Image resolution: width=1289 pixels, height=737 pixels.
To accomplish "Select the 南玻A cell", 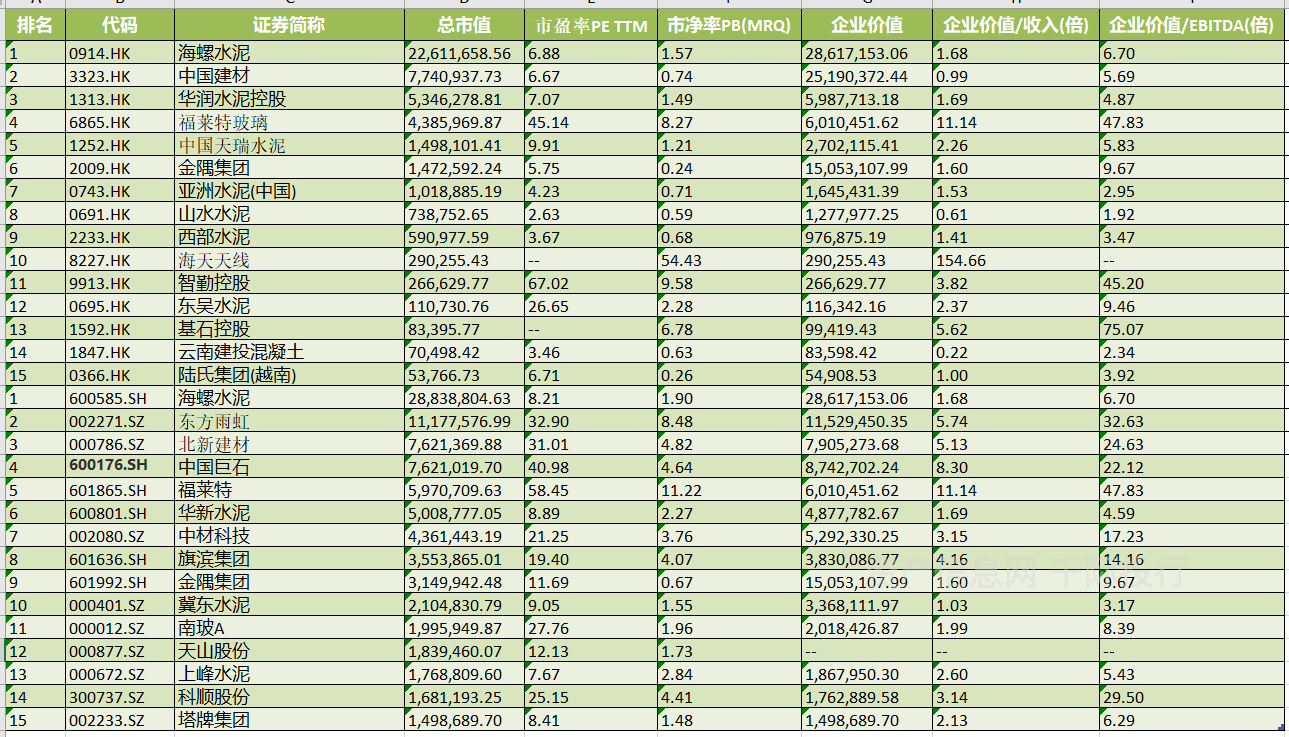I will (289, 629).
